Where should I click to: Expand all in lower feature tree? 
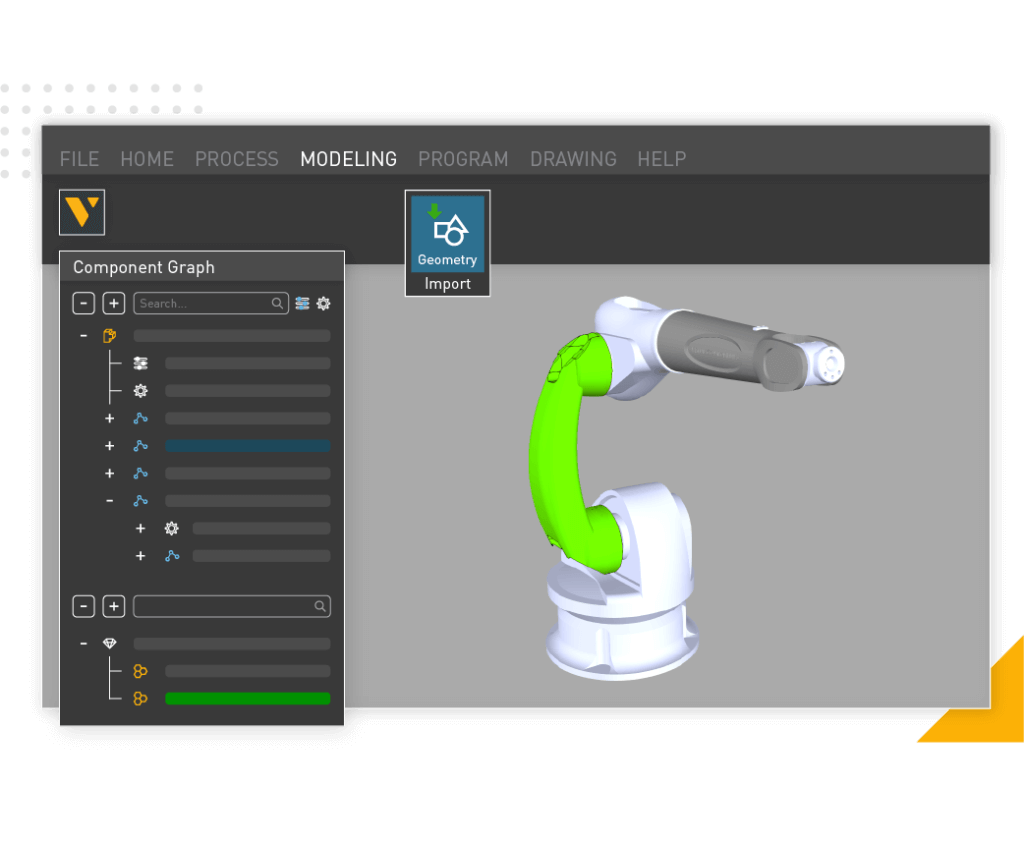coord(114,607)
